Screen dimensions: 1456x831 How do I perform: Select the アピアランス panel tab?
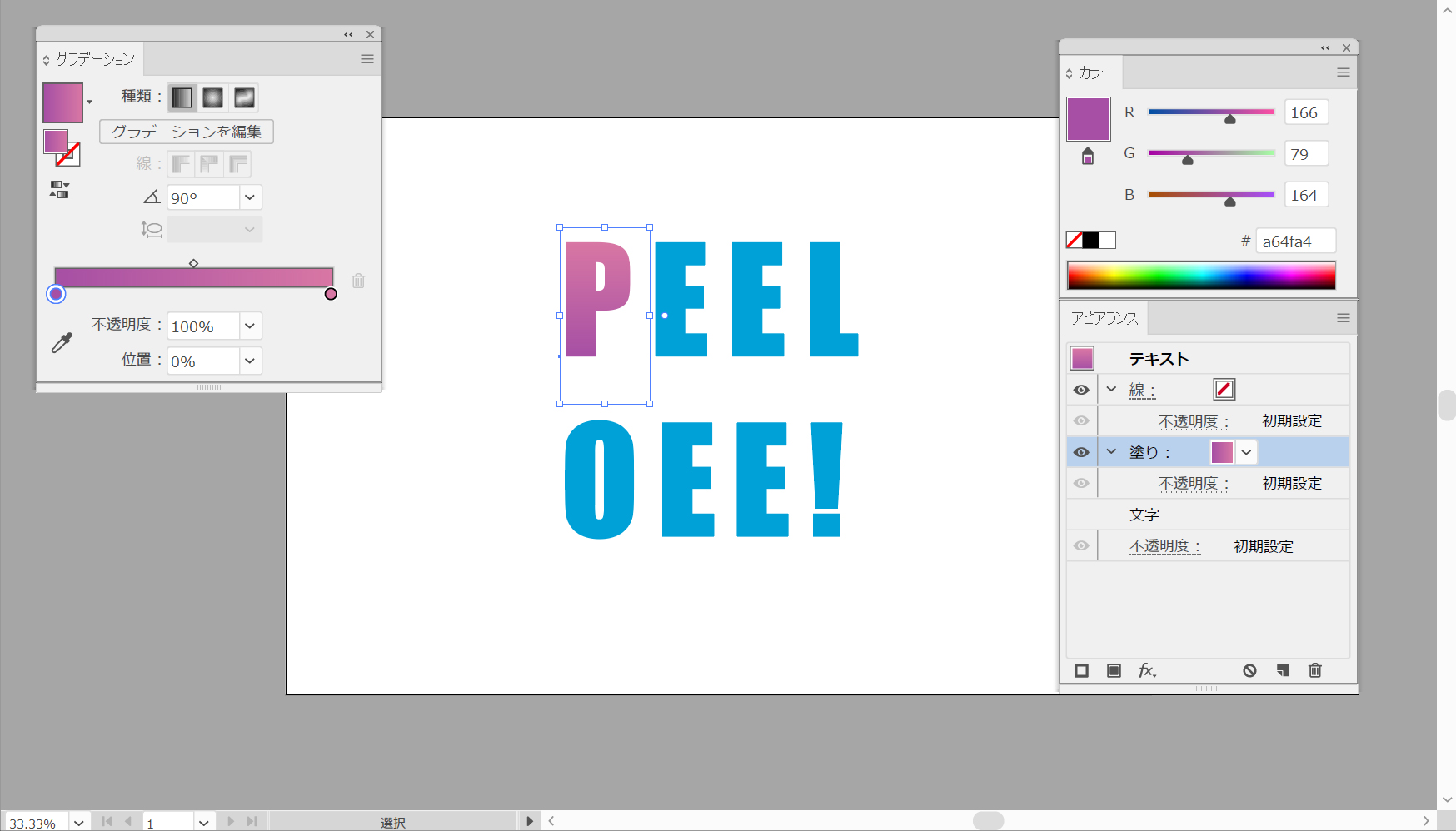(1104, 318)
